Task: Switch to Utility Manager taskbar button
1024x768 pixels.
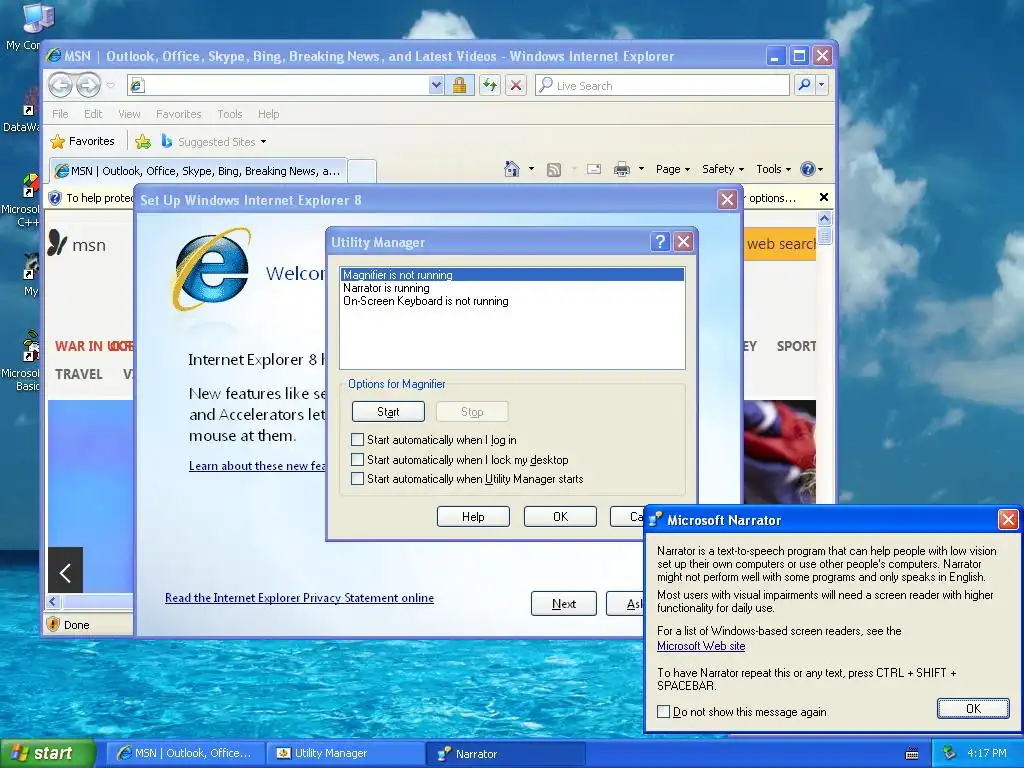Action: 344,753
